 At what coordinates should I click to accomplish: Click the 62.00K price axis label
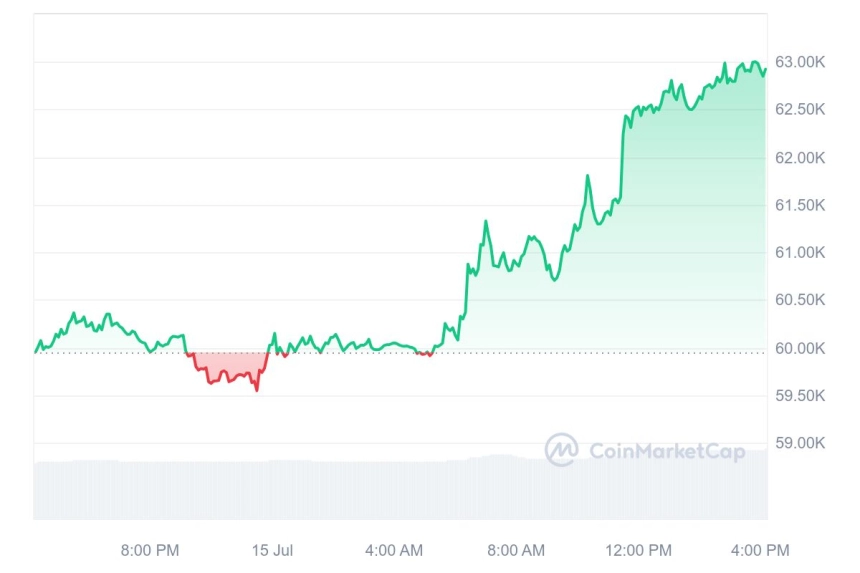click(x=800, y=158)
